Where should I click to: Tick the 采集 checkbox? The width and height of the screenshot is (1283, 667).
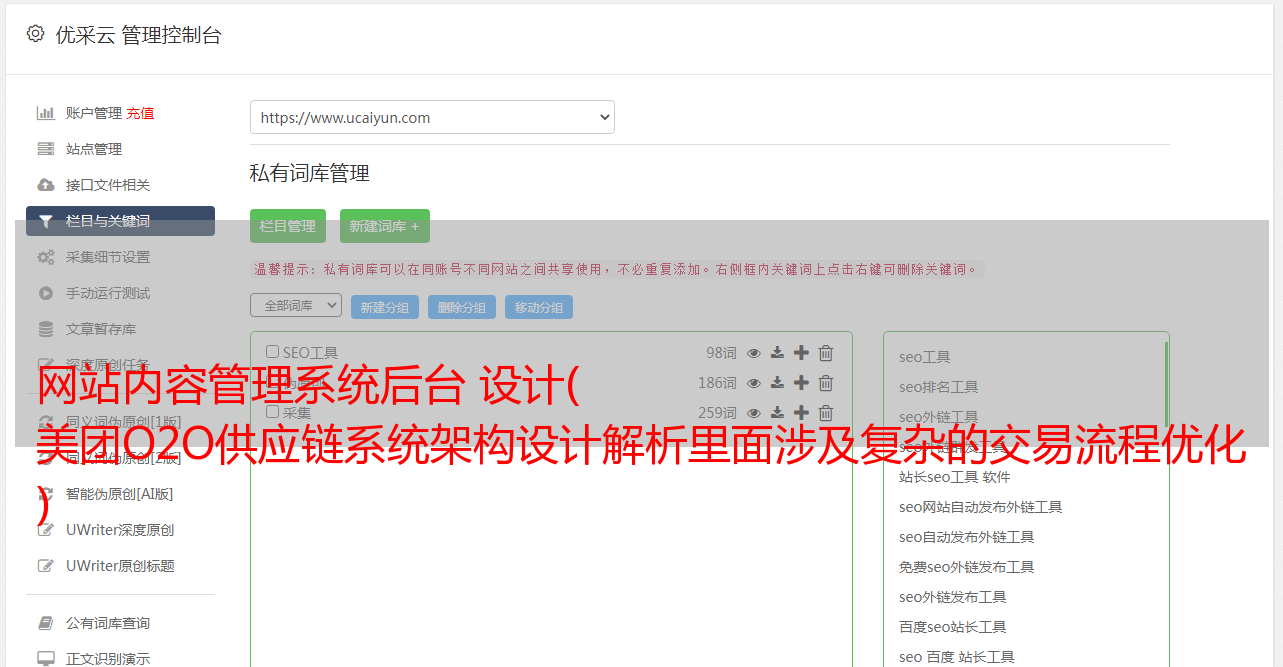click(272, 412)
